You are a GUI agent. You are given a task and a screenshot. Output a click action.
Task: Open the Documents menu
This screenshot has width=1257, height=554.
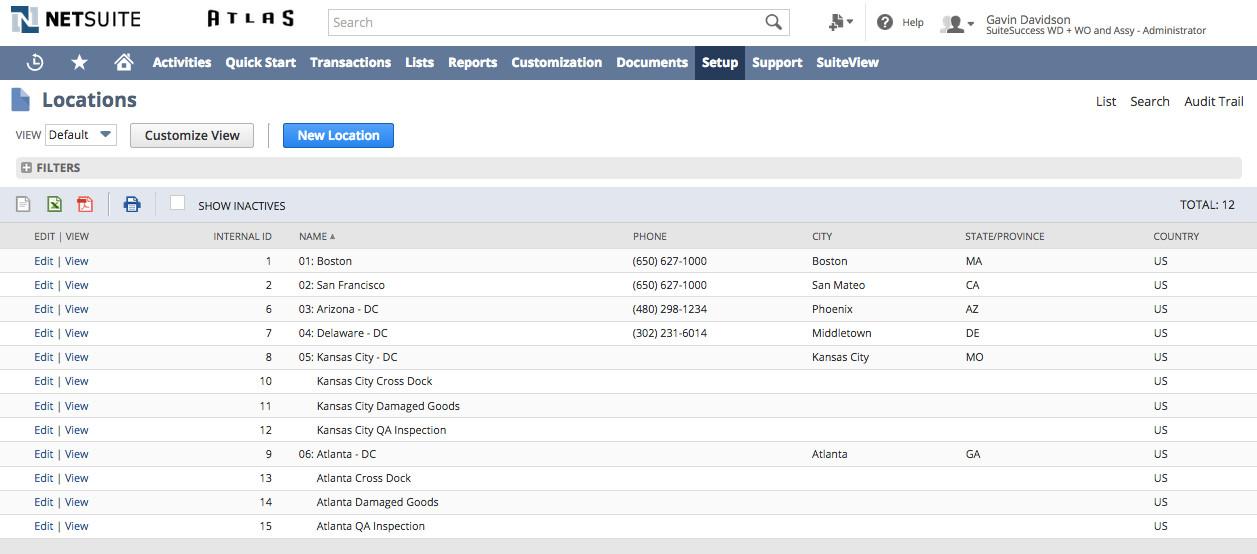pyautogui.click(x=652, y=62)
